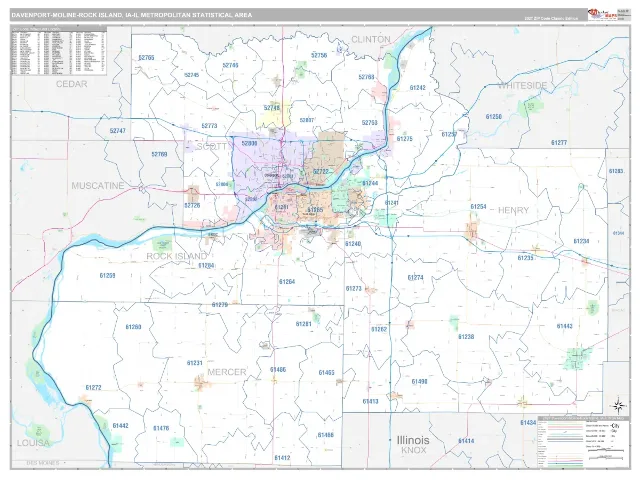
Task: Select the WHITESIDE county label
Action: pos(522,86)
